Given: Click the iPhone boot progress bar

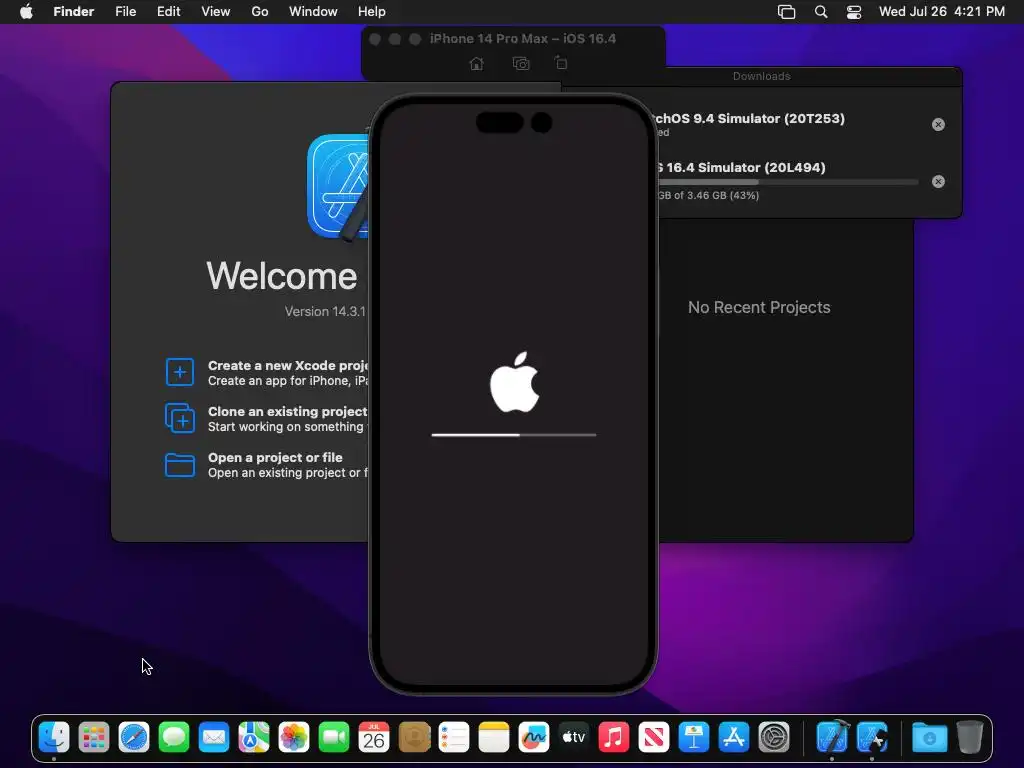Looking at the screenshot, I should click(x=513, y=435).
